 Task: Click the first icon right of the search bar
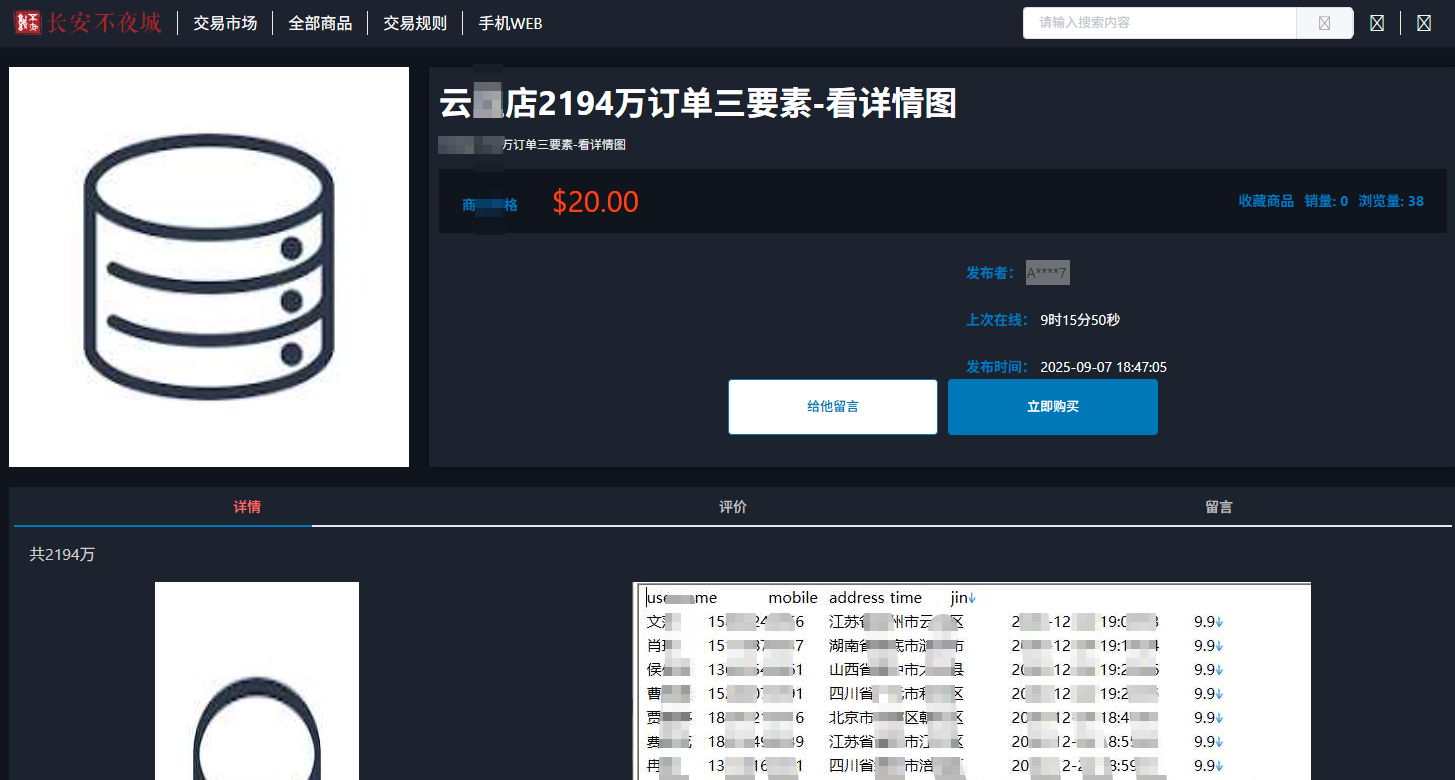click(x=1377, y=23)
